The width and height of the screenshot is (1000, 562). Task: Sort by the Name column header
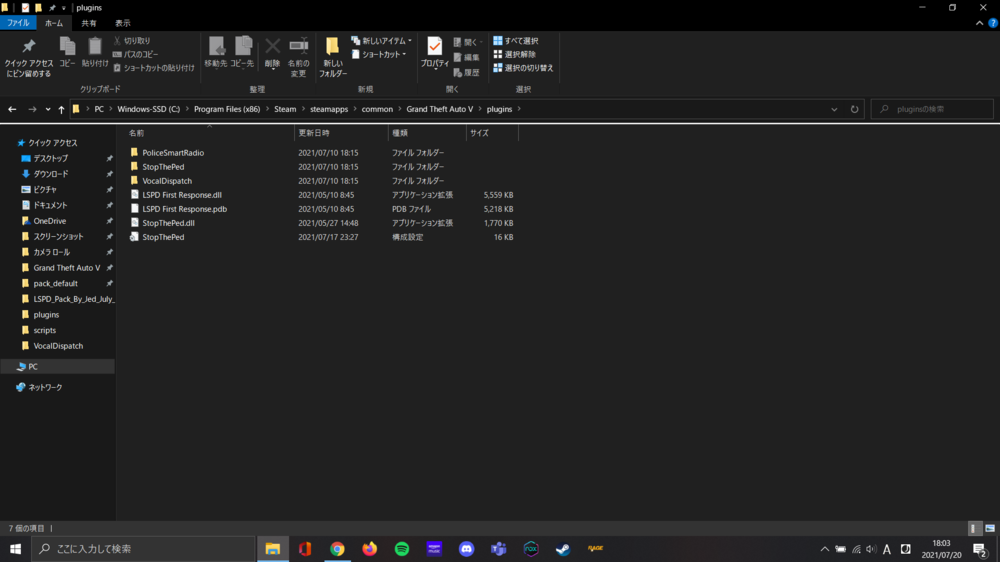pyautogui.click(x=209, y=133)
